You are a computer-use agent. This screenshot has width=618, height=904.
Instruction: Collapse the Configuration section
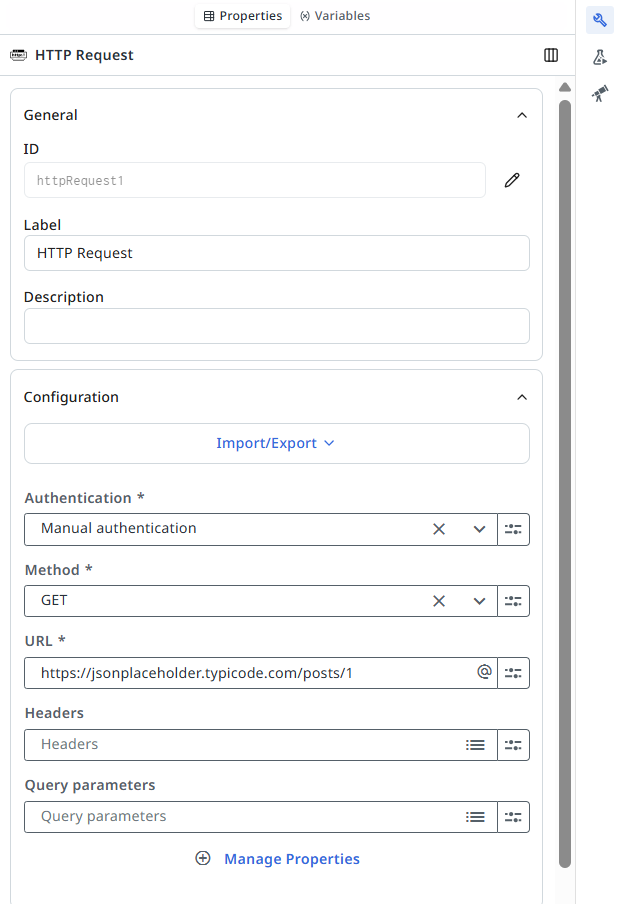pyautogui.click(x=522, y=397)
